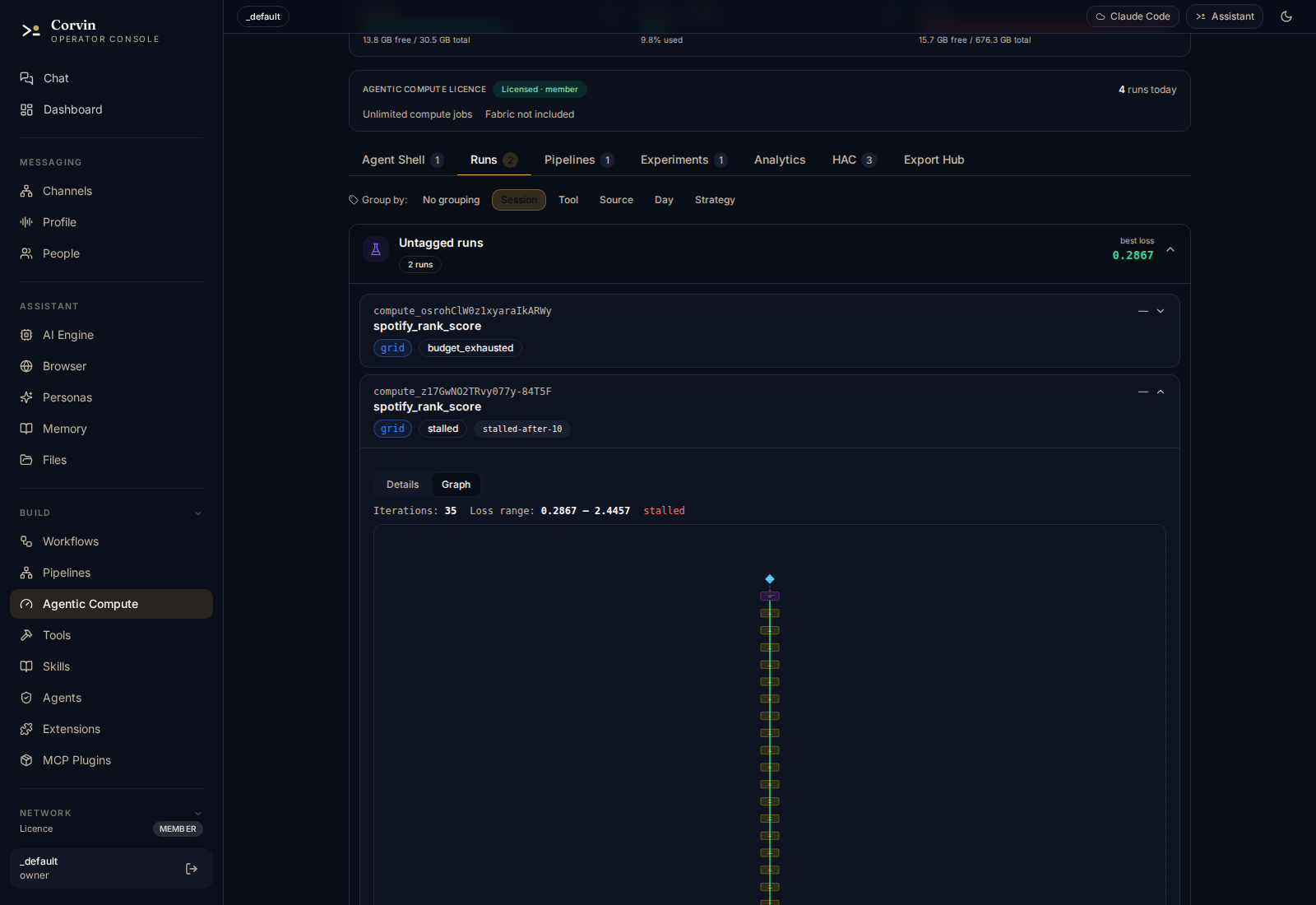Click the MCP Plugins box icon
This screenshot has height=905, width=1316.
click(26, 760)
